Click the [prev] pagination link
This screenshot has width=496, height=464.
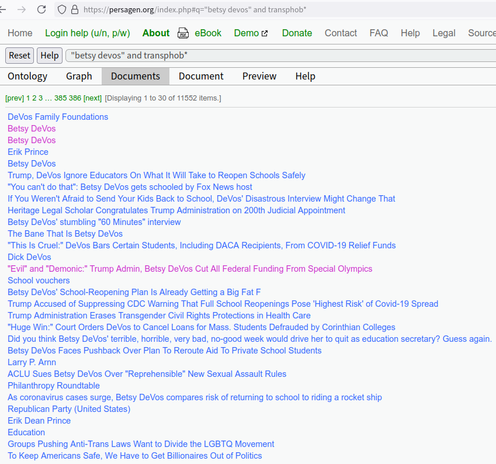point(15,98)
